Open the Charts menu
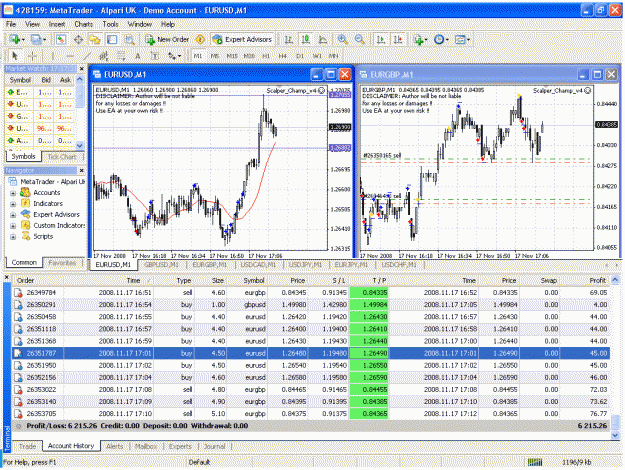Viewport: 625px width, 470px height. [x=84, y=24]
